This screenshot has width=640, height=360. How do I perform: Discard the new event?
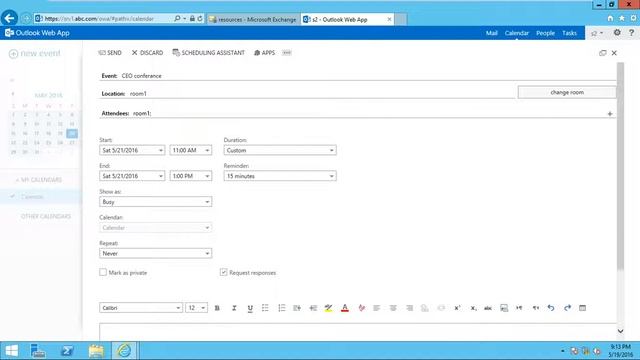pos(147,53)
